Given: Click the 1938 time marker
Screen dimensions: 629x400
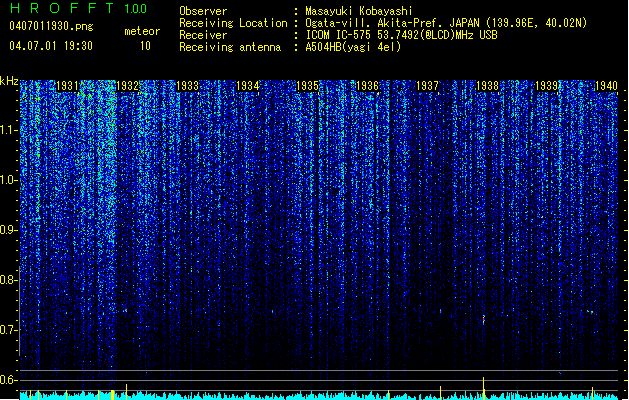Looking at the screenshot, I should [x=487, y=86].
